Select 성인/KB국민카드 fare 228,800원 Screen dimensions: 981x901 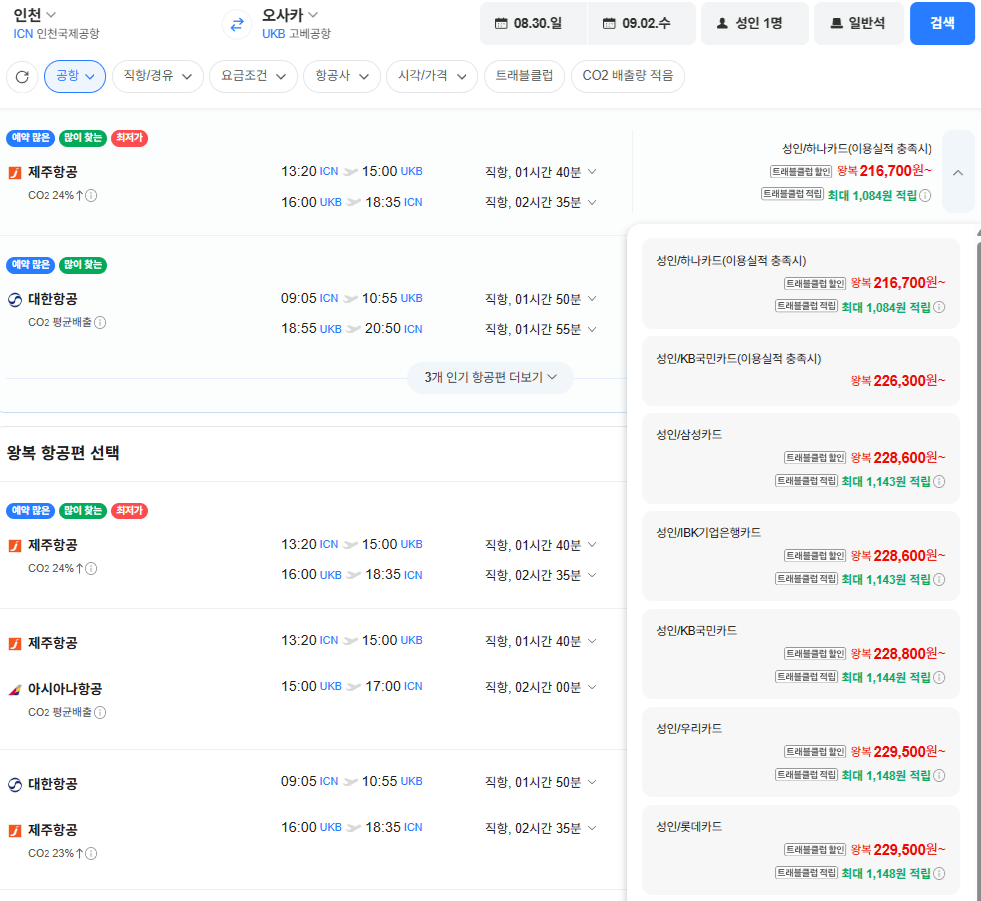tap(801, 654)
